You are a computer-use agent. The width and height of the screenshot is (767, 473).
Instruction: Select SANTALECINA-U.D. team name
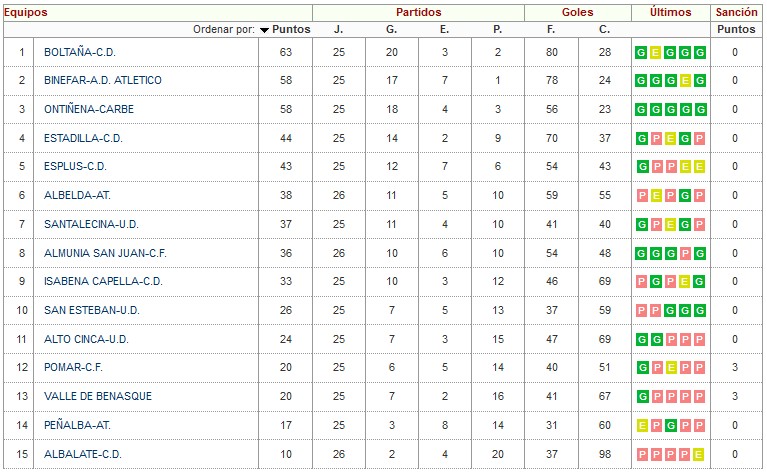91,224
